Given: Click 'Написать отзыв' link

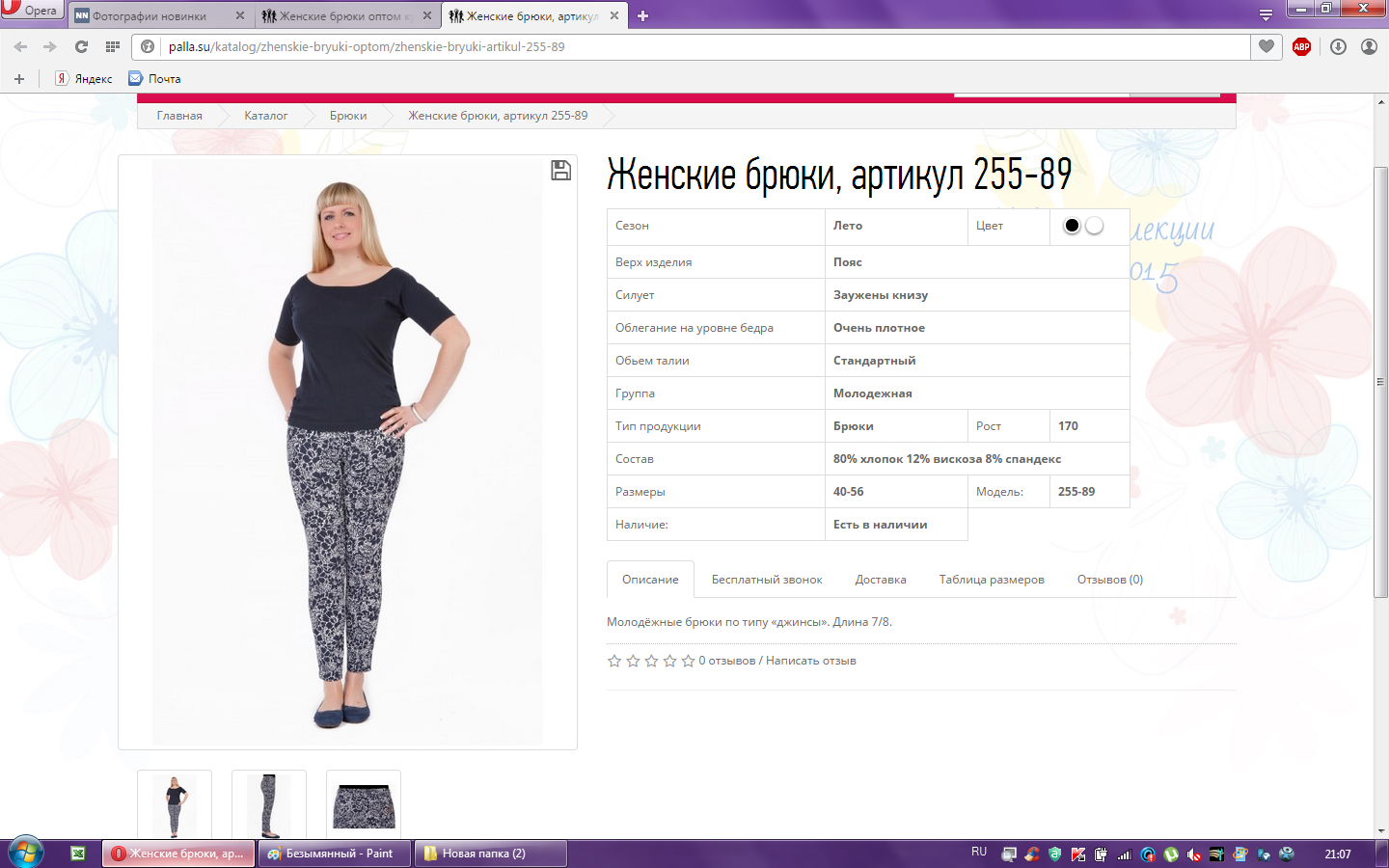Looking at the screenshot, I should [811, 661].
